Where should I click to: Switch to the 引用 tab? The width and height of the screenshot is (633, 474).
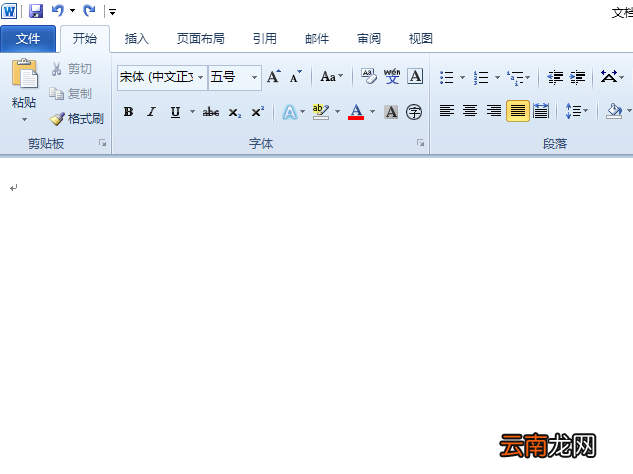pyautogui.click(x=265, y=39)
